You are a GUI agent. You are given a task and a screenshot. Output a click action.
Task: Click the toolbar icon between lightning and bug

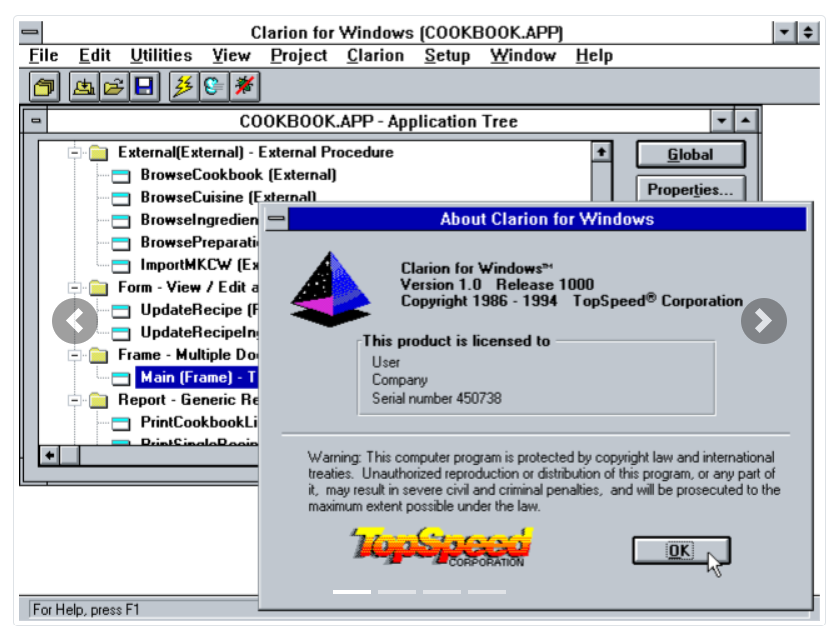click(x=214, y=86)
